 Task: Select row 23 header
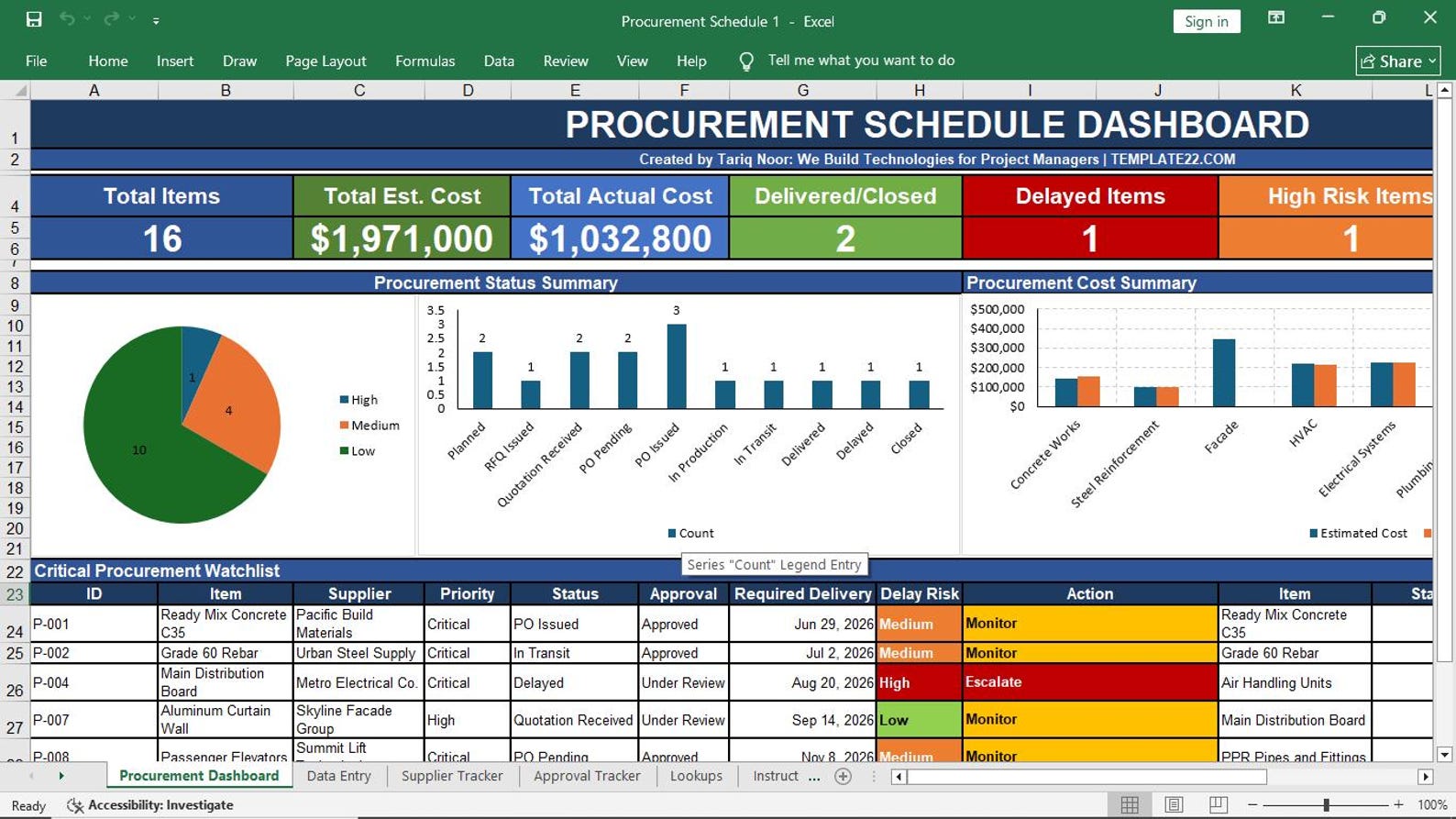tap(15, 594)
